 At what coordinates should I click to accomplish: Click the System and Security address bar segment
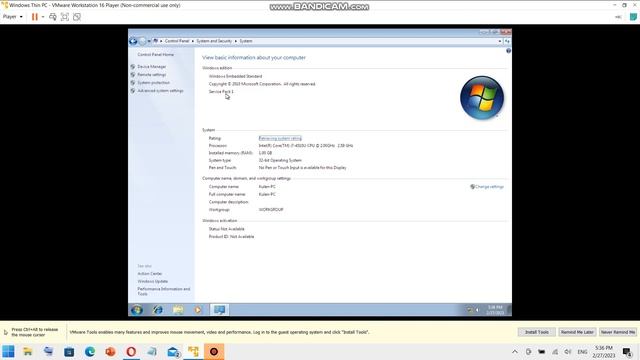click(x=214, y=41)
